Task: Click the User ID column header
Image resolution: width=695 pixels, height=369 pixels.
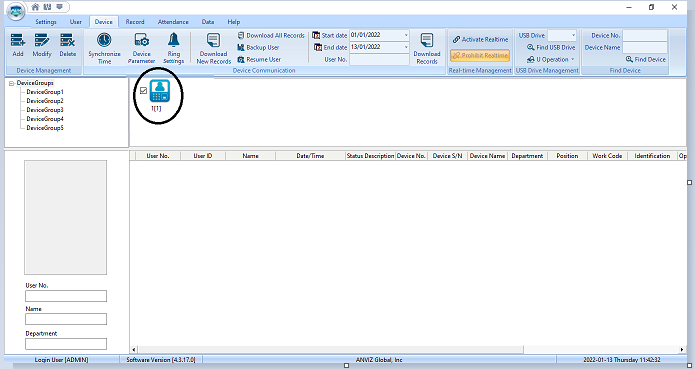Action: coord(203,156)
